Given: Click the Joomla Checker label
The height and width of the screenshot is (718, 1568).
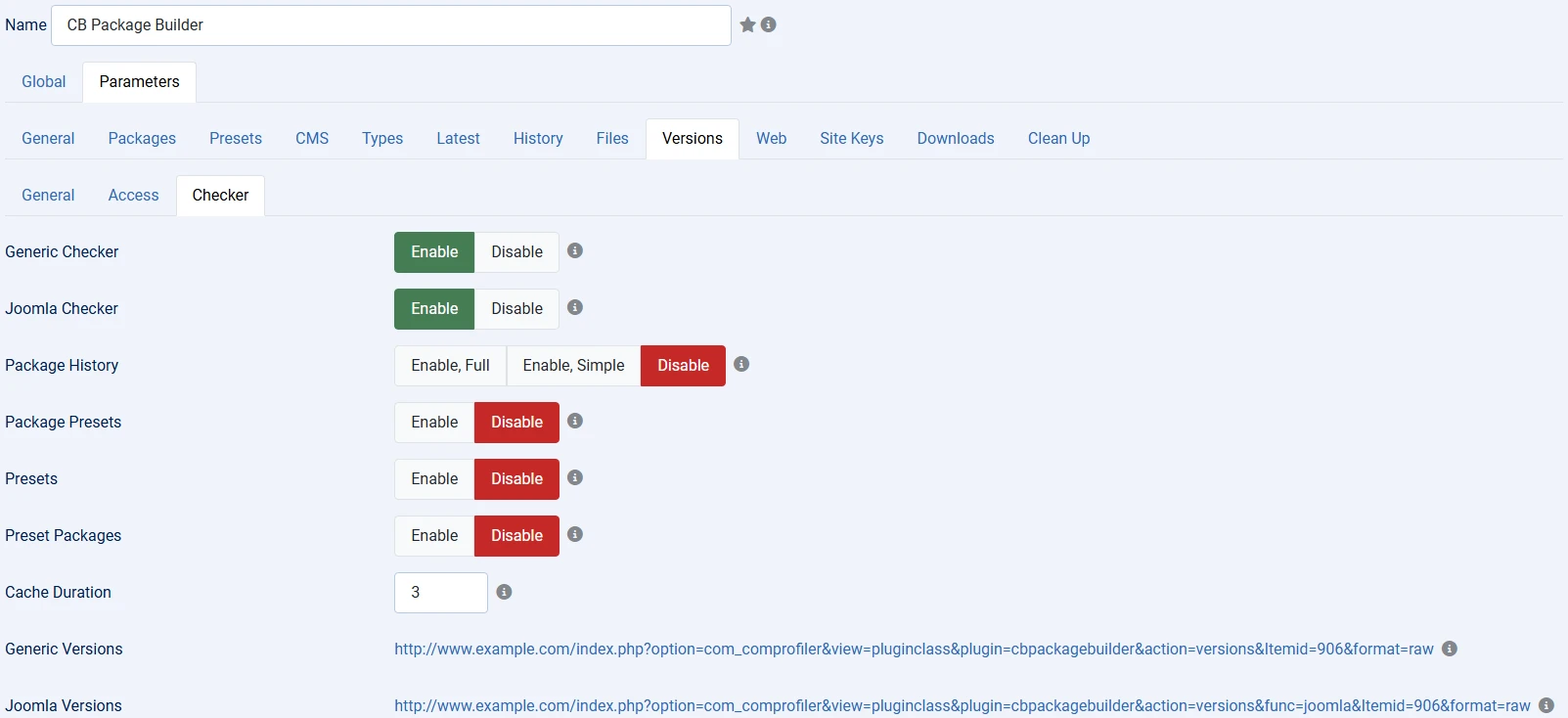Looking at the screenshot, I should 62,309.
